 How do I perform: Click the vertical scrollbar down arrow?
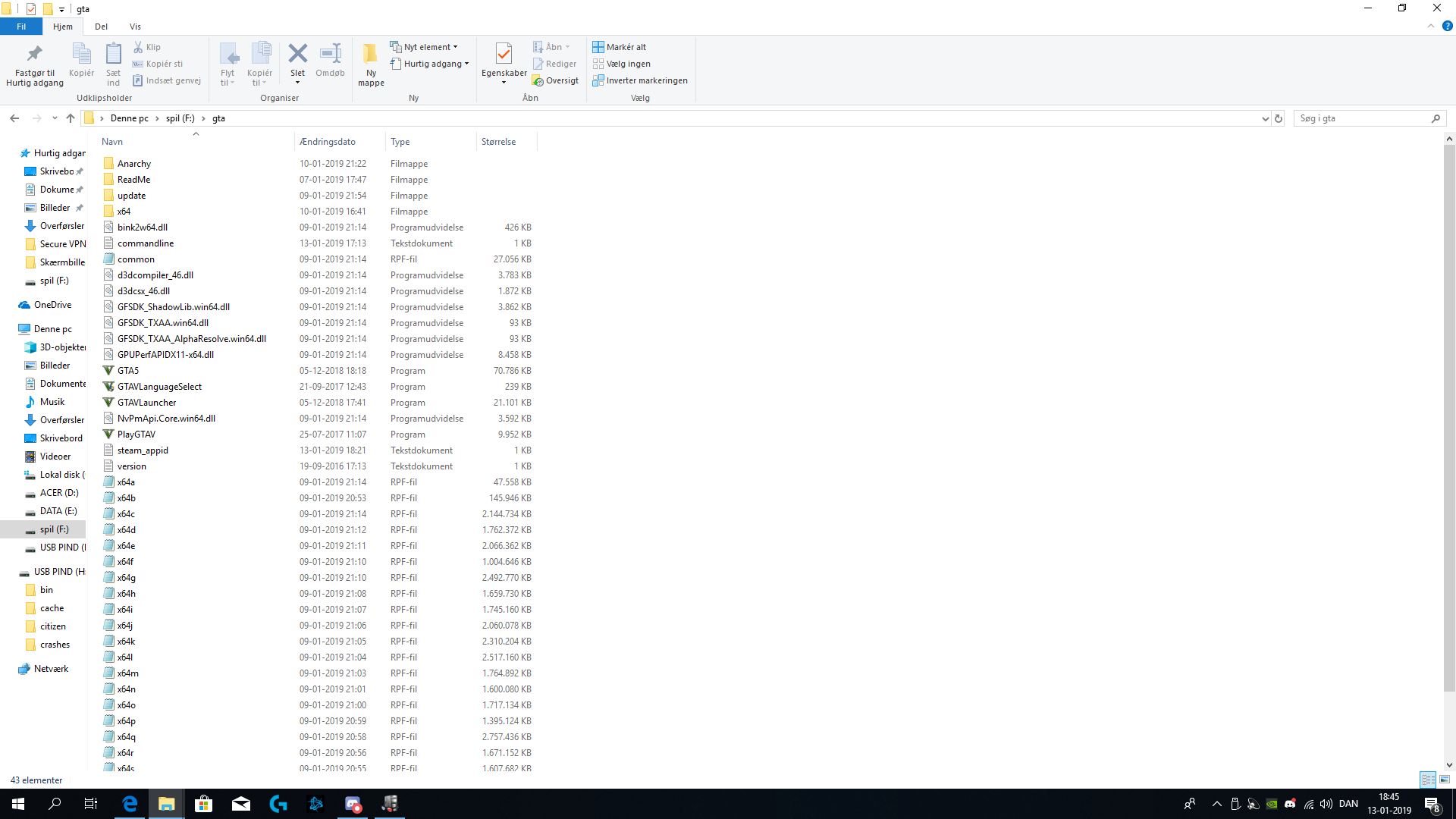tap(1449, 765)
